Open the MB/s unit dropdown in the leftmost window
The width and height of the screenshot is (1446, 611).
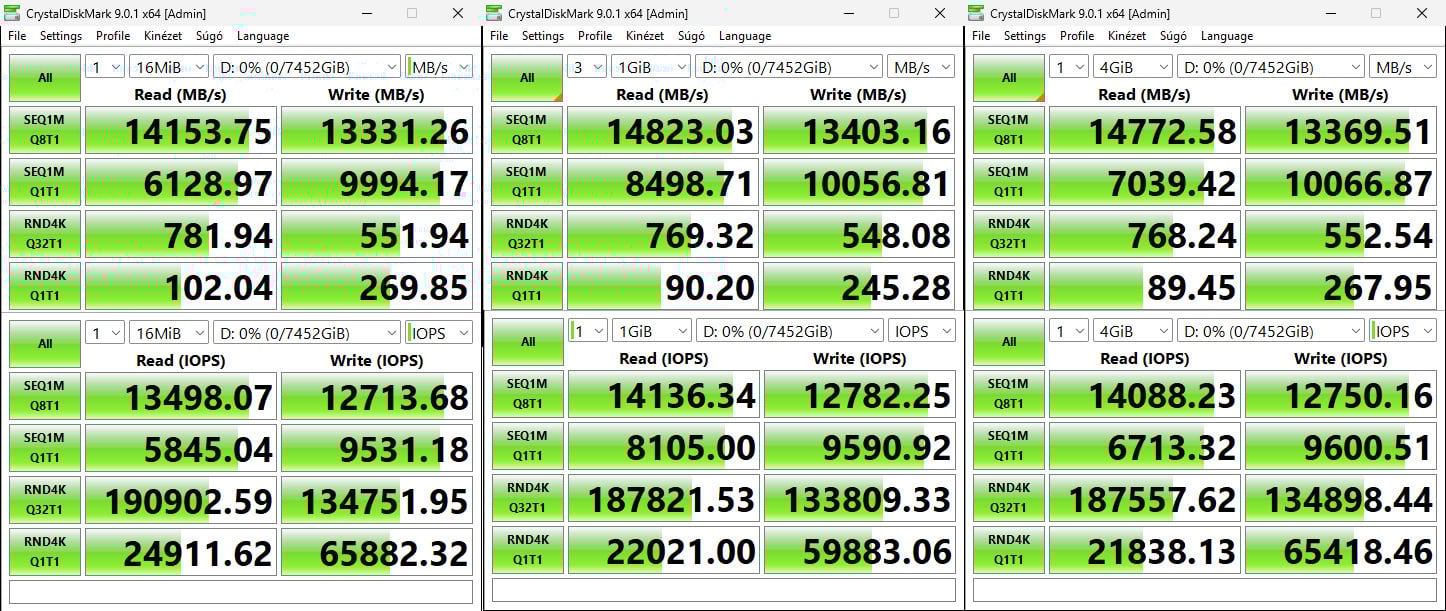[x=439, y=67]
